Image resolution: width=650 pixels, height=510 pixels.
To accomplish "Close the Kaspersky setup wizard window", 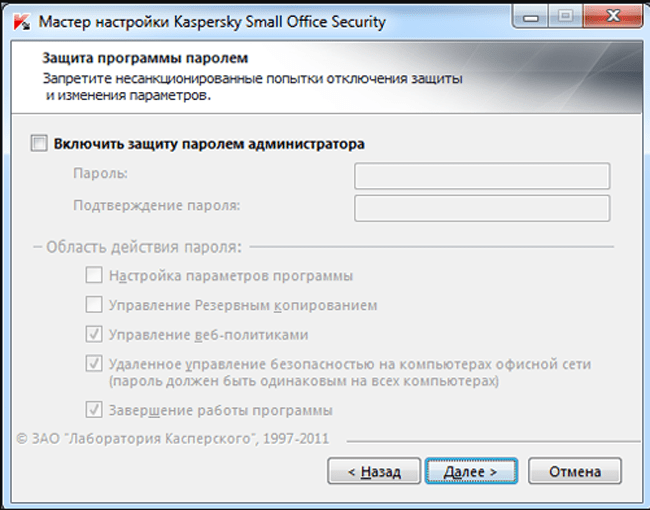I will click(608, 16).
